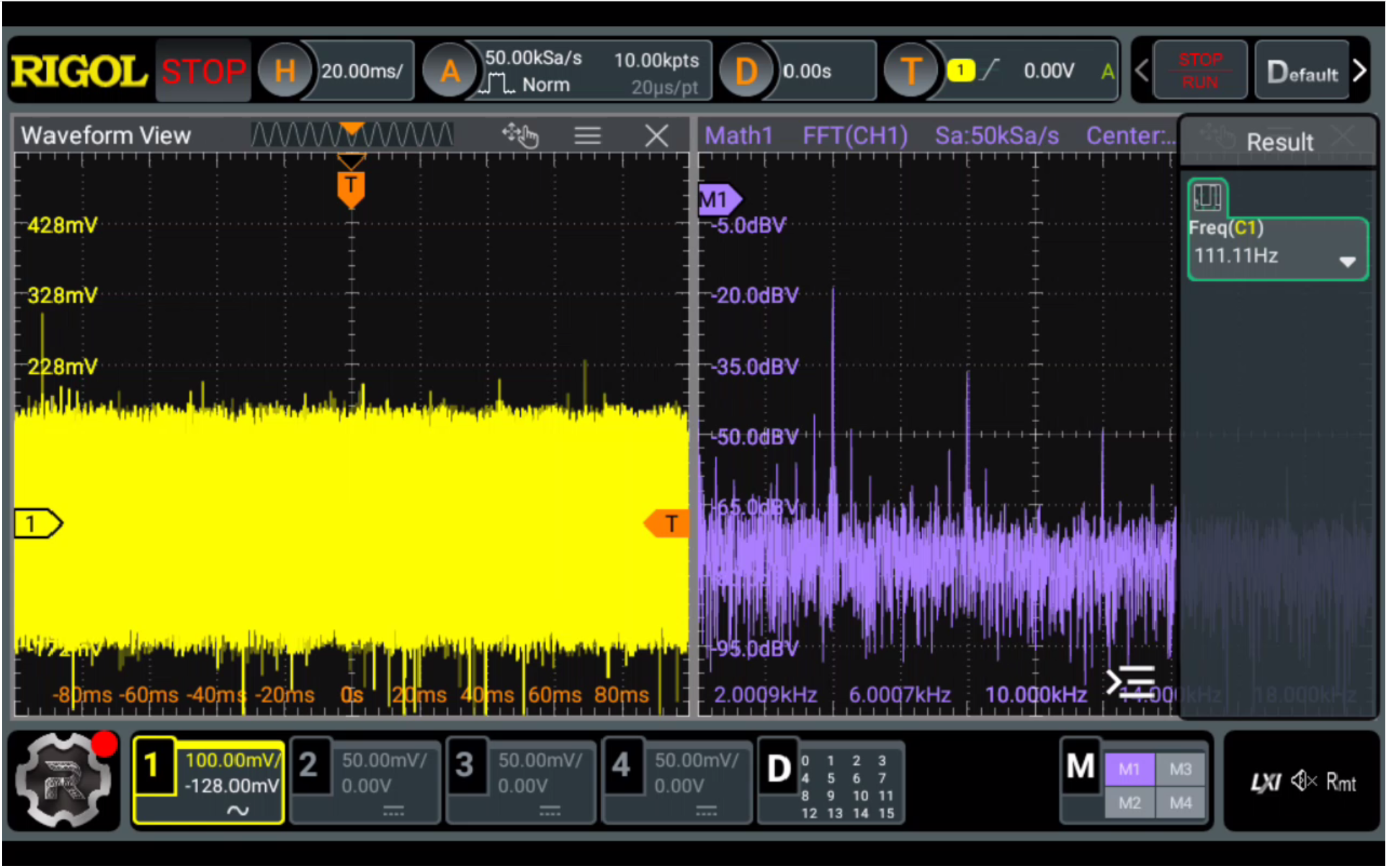The width and height of the screenshot is (1386, 868).
Task: Open delay settings via D icon
Action: (x=746, y=71)
